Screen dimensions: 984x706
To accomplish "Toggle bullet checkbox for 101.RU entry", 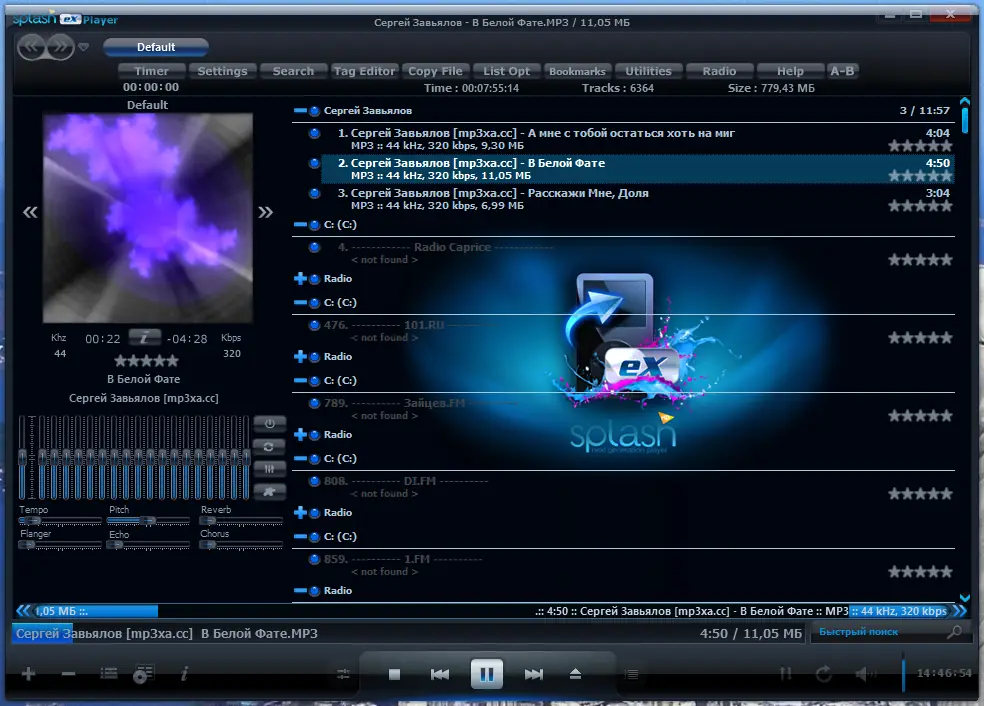I will 314,325.
